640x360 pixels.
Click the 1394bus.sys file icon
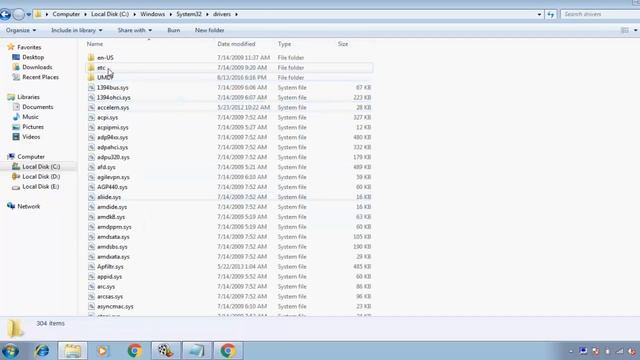tap(91, 87)
